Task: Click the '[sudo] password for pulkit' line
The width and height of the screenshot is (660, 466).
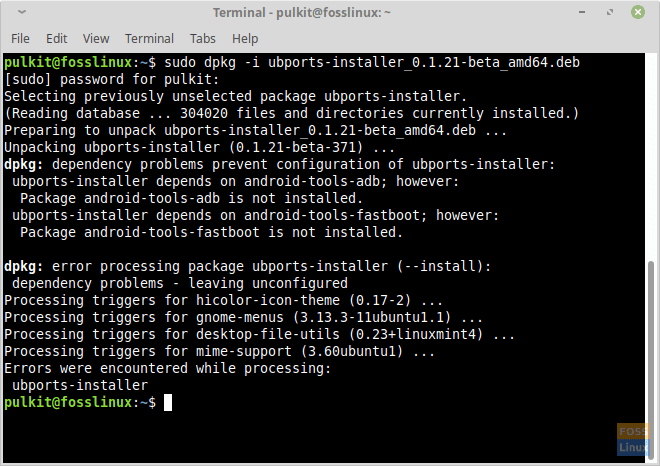Action: point(108,79)
